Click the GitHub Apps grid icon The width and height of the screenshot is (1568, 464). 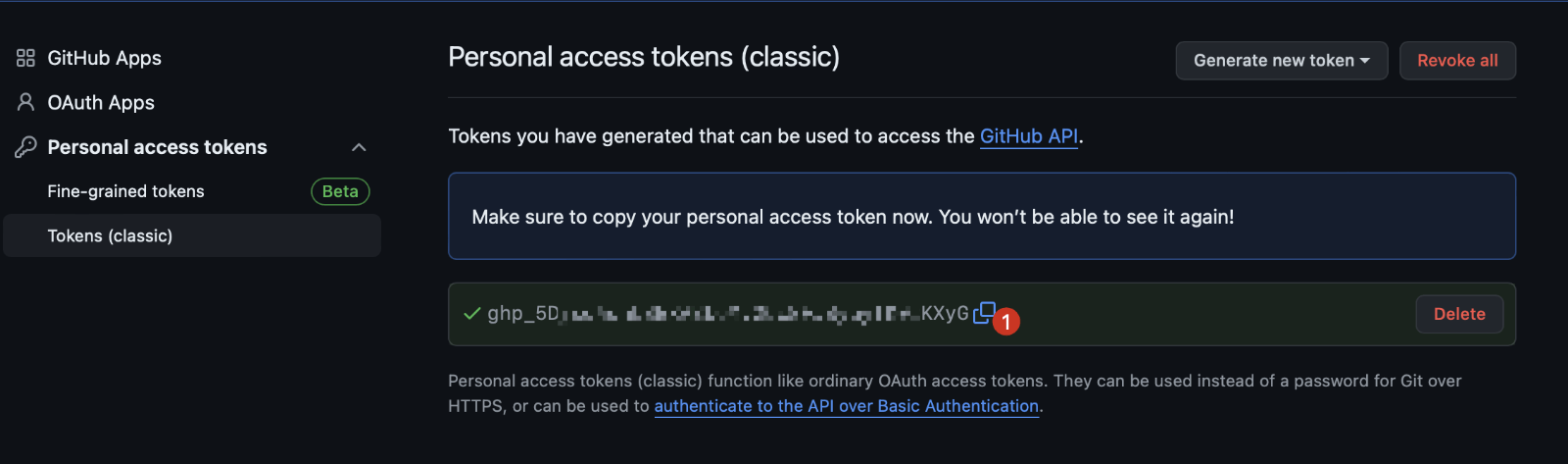25,58
